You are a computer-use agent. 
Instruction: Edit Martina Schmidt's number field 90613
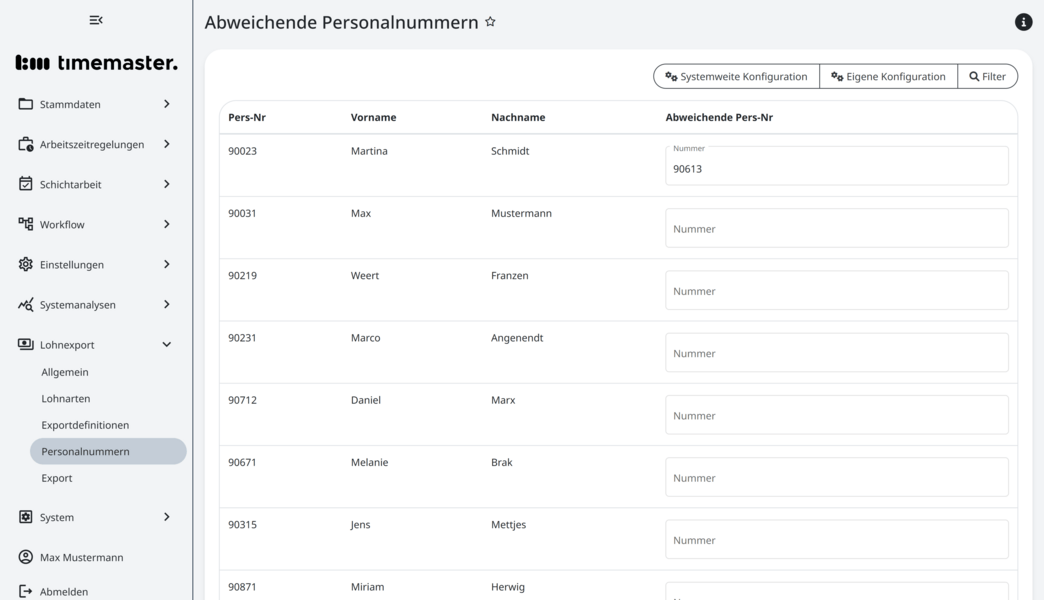[x=836, y=167]
